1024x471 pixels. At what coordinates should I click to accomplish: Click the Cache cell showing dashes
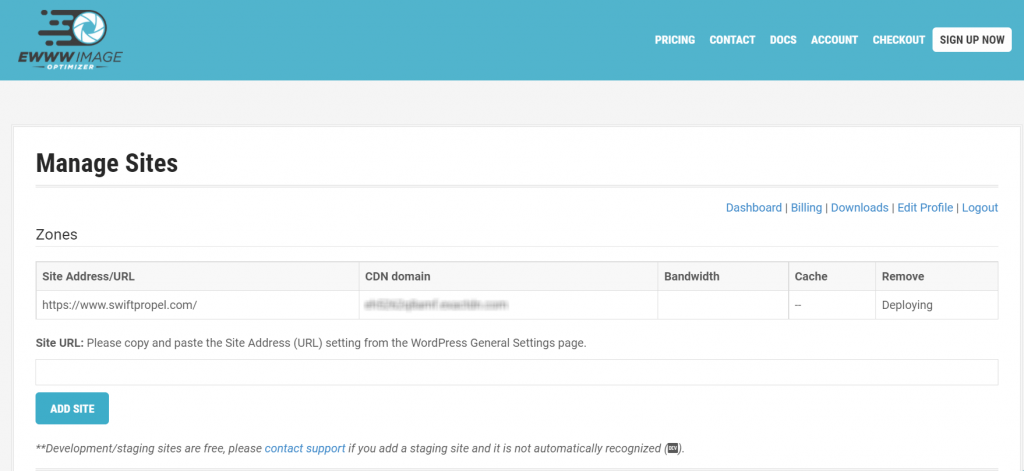(832, 305)
